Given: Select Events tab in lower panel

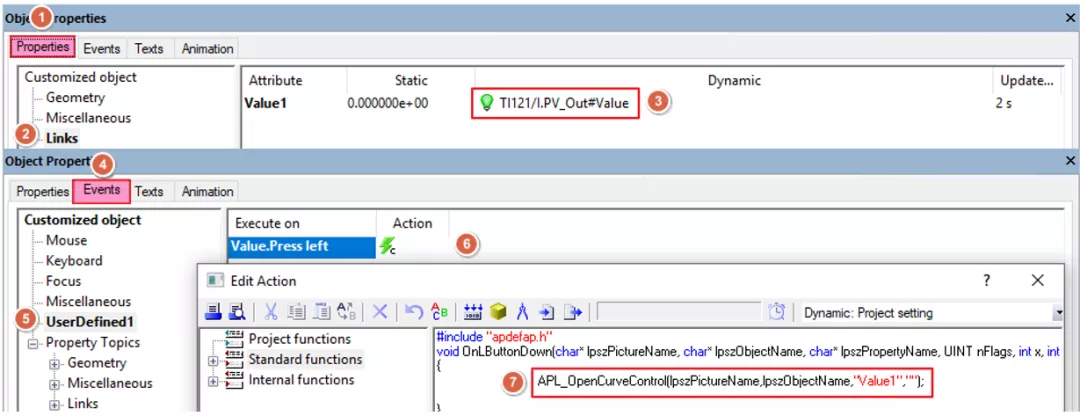Looking at the screenshot, I should tap(101, 191).
